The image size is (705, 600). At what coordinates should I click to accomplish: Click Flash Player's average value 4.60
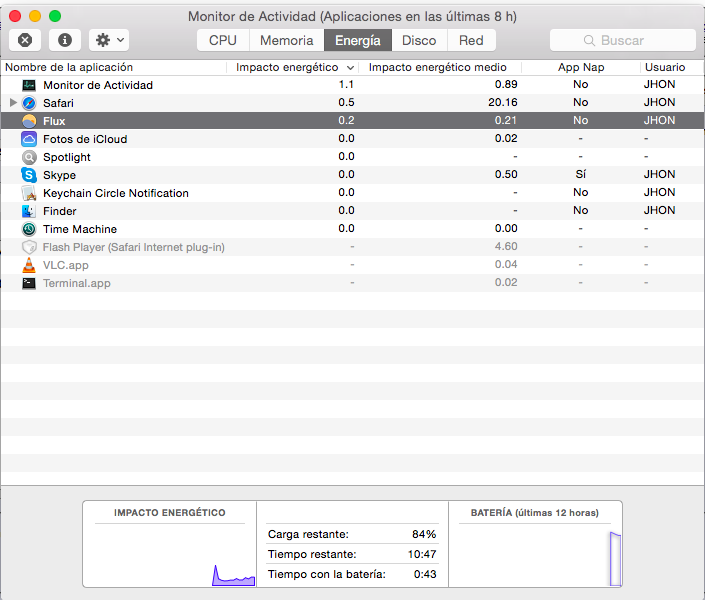coord(506,246)
